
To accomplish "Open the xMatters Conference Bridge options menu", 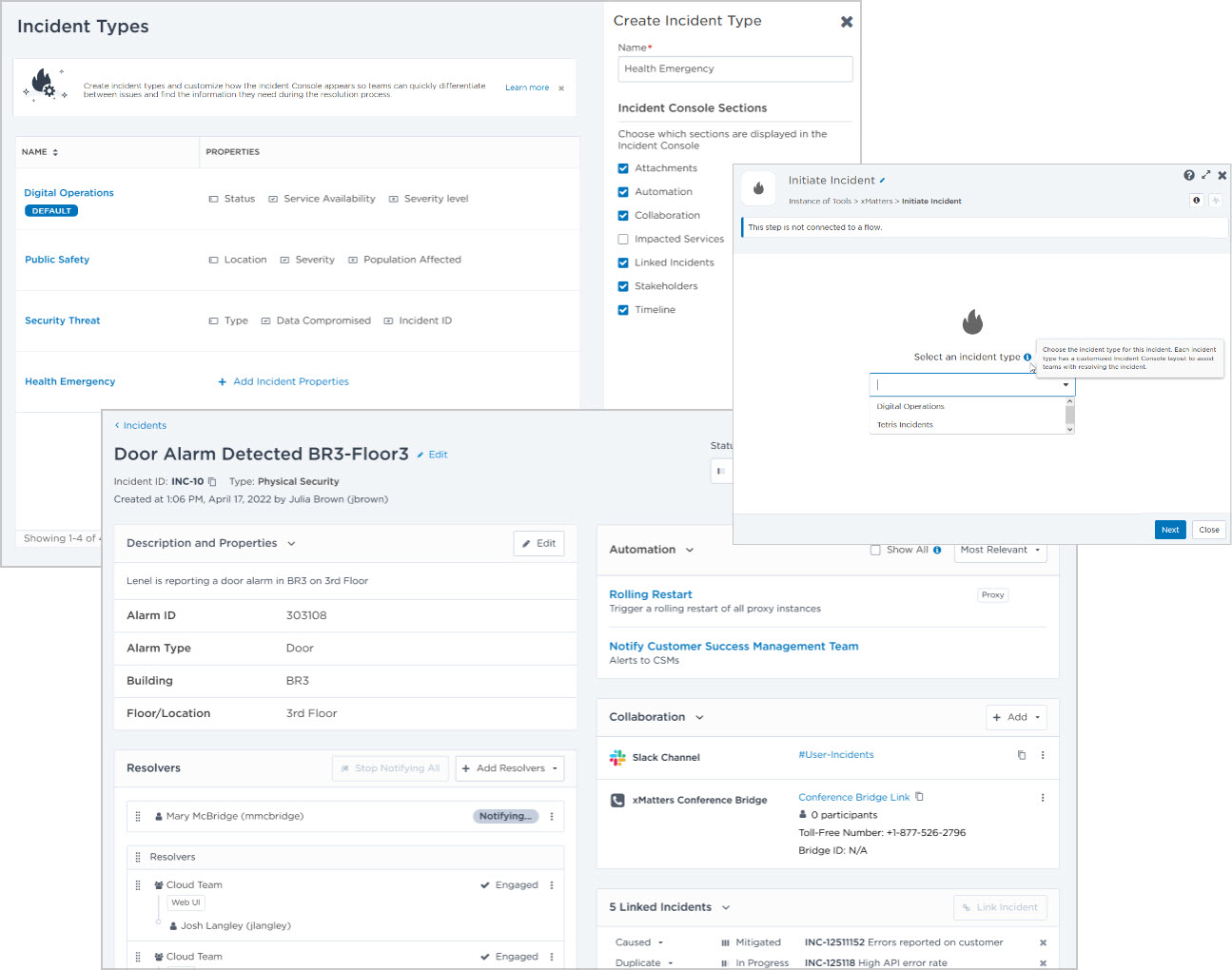I will [1043, 798].
